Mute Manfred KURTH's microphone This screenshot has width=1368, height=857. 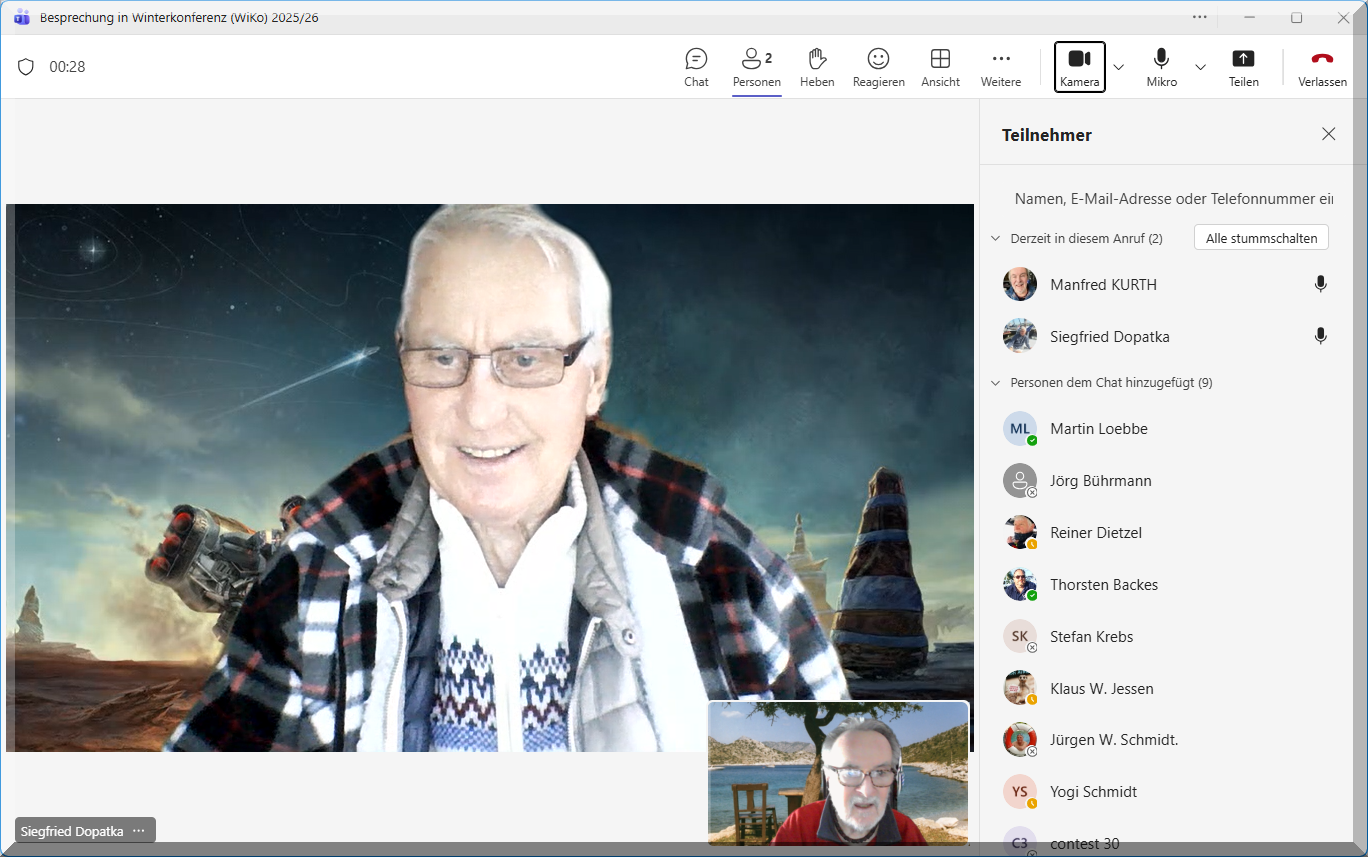1320,284
